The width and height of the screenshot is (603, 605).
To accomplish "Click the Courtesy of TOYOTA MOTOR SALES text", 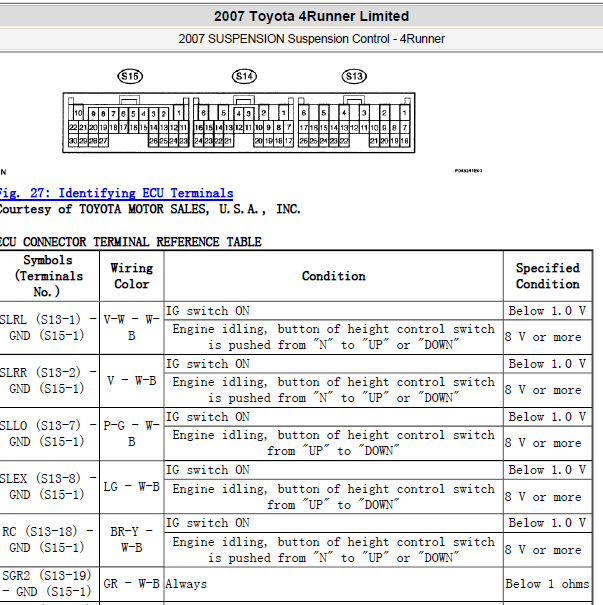I will [x=150, y=209].
